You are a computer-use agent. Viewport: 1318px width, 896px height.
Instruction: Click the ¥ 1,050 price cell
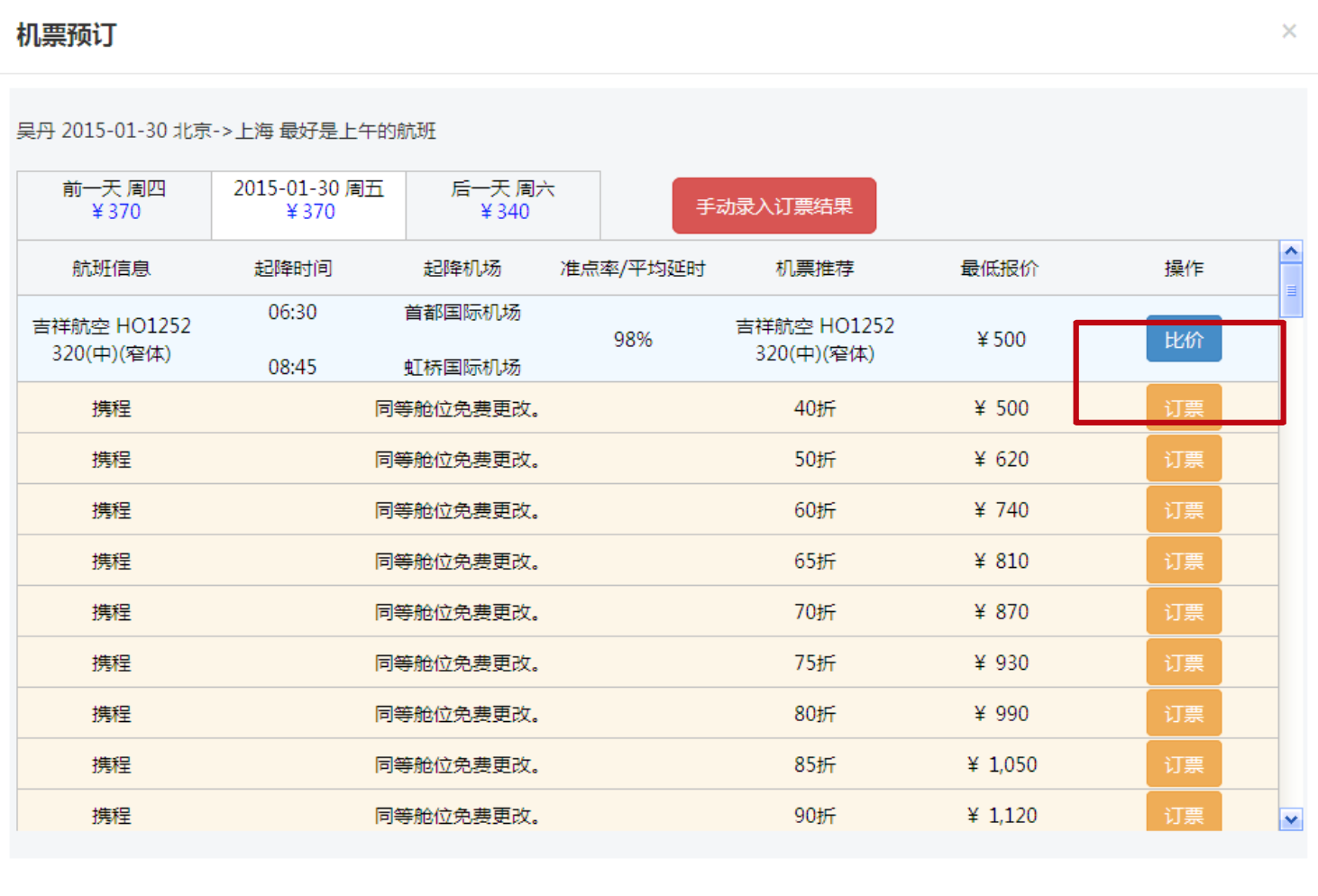(1002, 764)
